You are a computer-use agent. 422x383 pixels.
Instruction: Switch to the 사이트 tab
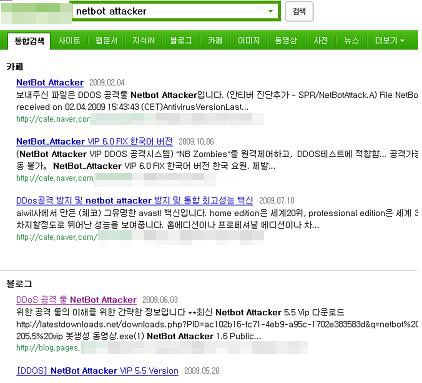point(69,41)
